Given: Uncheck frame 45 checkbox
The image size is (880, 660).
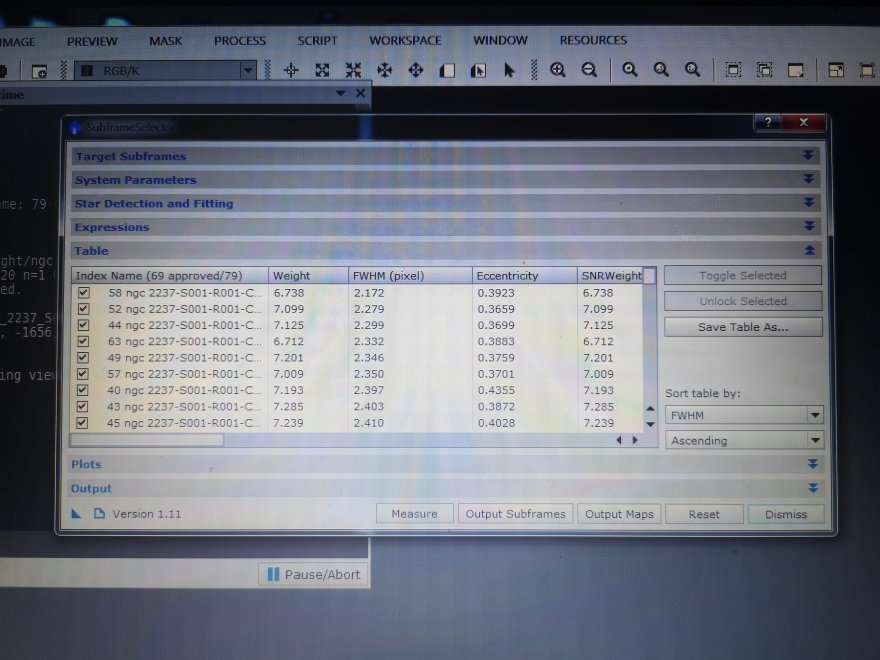Looking at the screenshot, I should pyautogui.click(x=82, y=423).
